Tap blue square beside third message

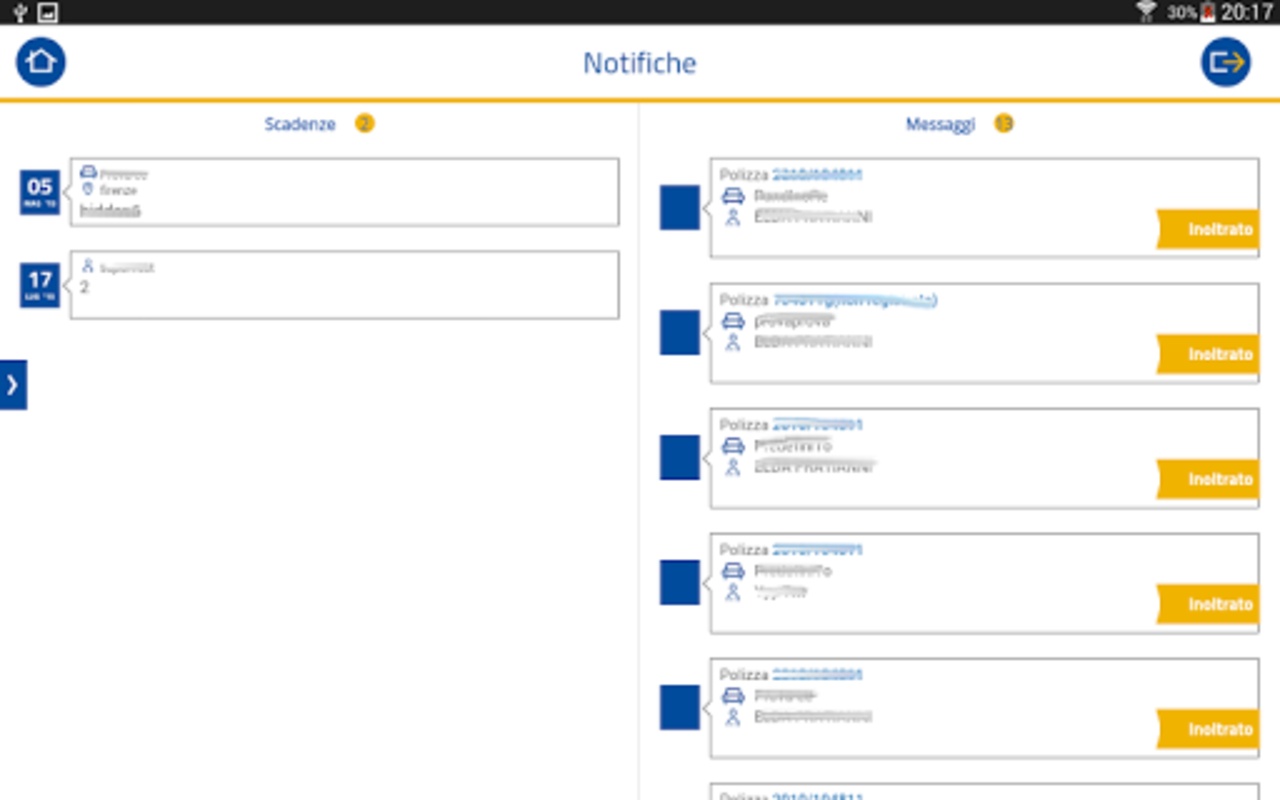680,458
